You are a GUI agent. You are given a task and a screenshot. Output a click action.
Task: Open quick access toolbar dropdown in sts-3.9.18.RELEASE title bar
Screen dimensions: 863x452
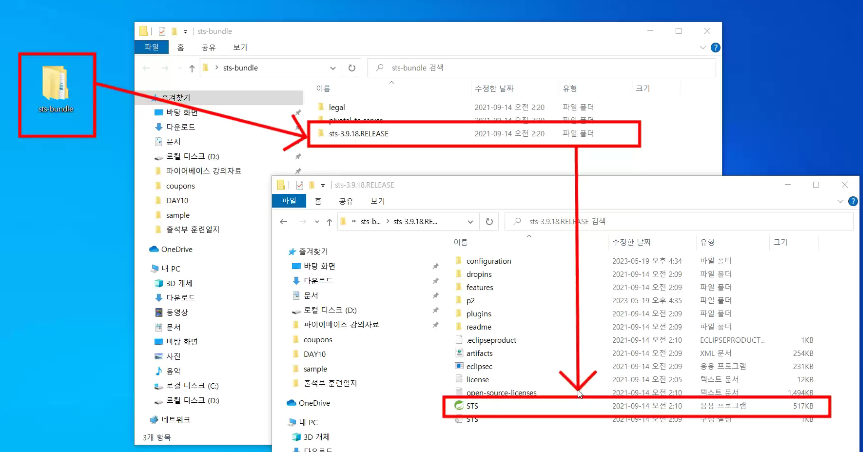323,185
